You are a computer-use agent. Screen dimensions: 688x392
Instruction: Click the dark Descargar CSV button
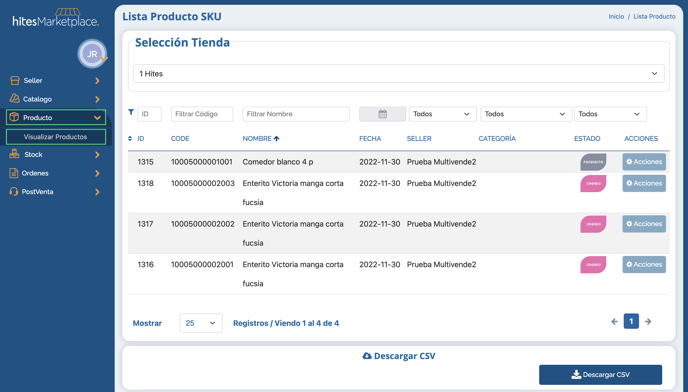(x=600, y=374)
